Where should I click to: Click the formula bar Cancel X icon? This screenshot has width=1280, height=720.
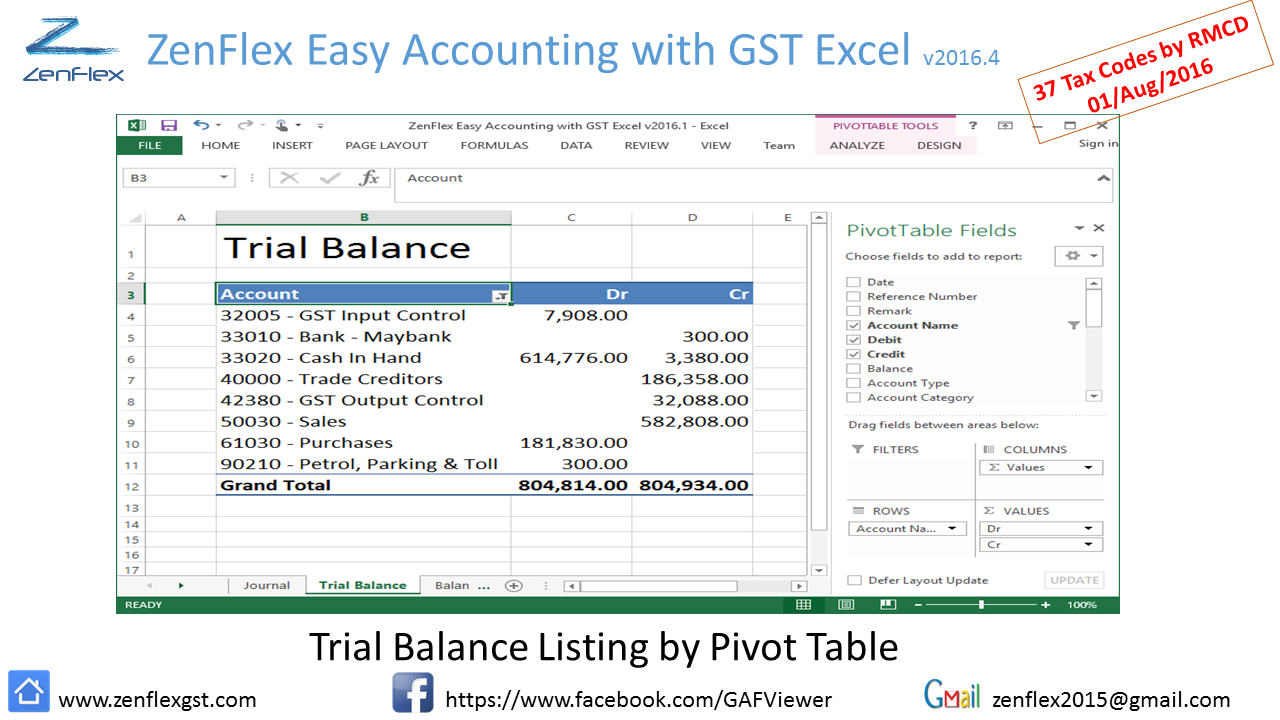click(x=290, y=178)
